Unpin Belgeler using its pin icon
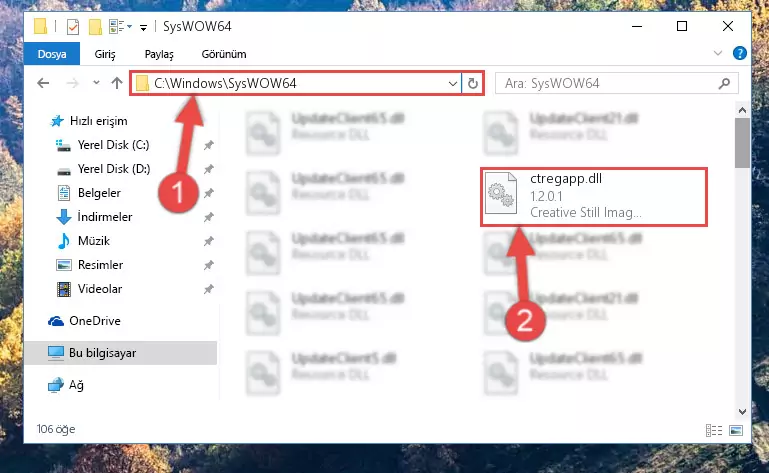Image resolution: width=769 pixels, height=473 pixels. [208, 193]
